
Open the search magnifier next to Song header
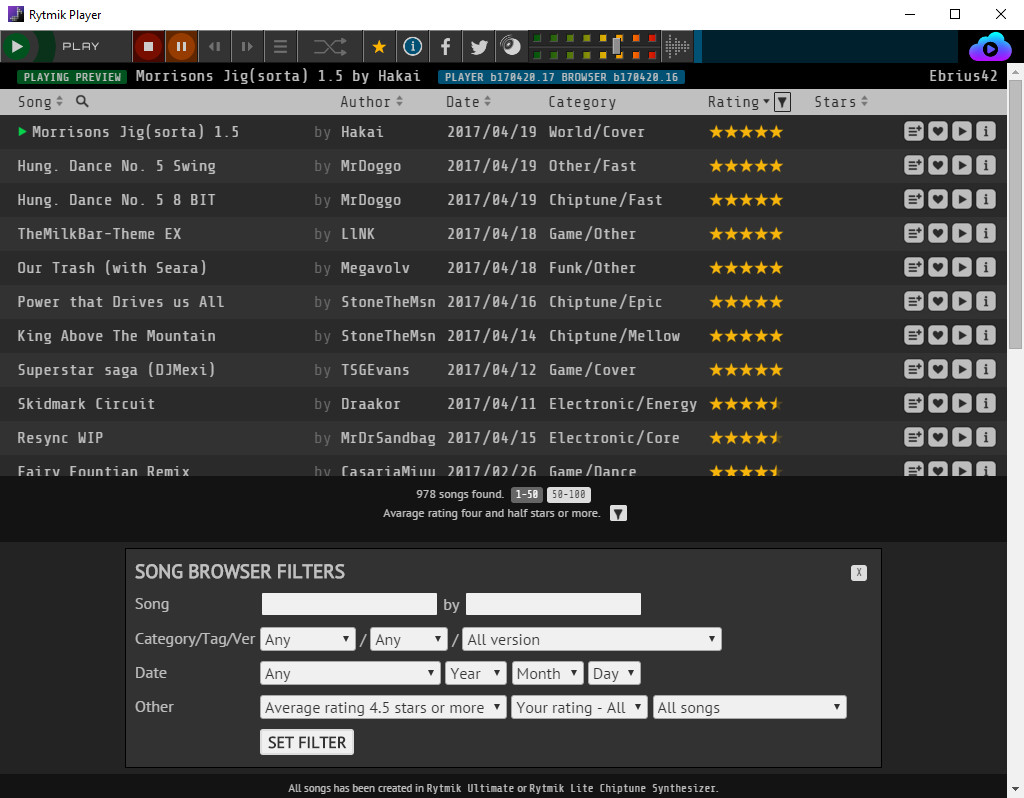click(x=80, y=101)
